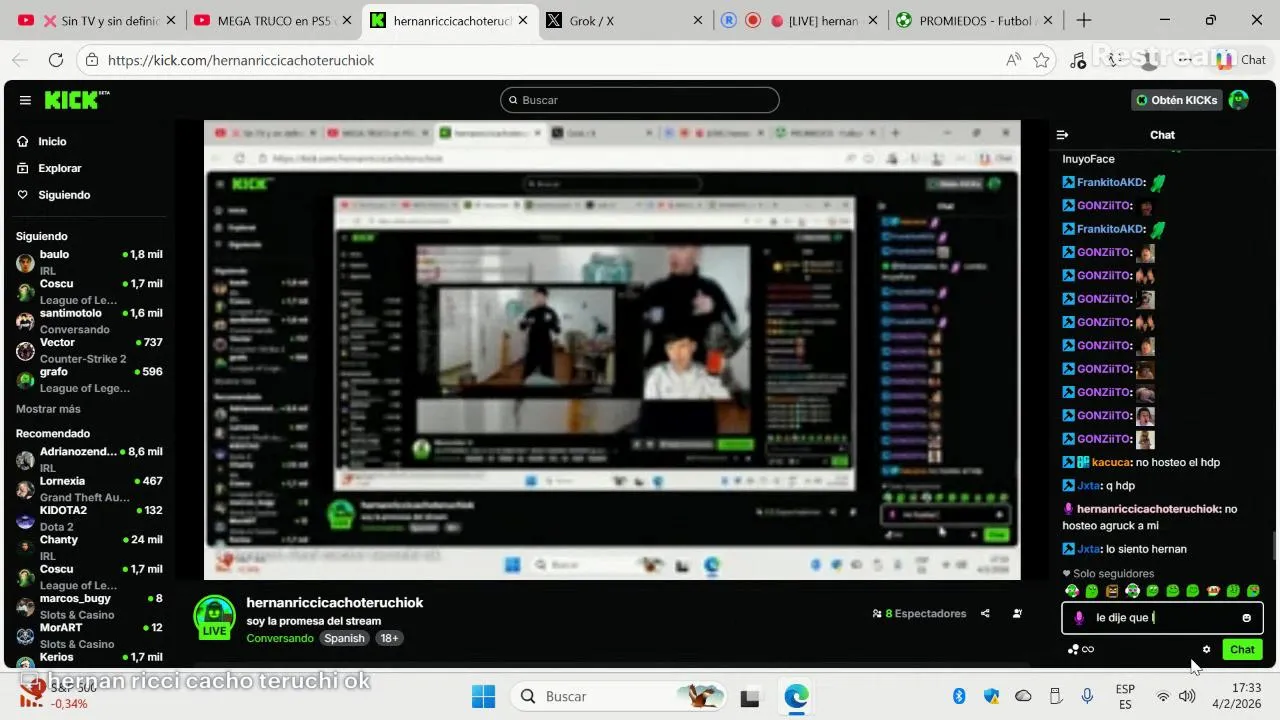Open Kerios recommended channel

click(x=89, y=658)
